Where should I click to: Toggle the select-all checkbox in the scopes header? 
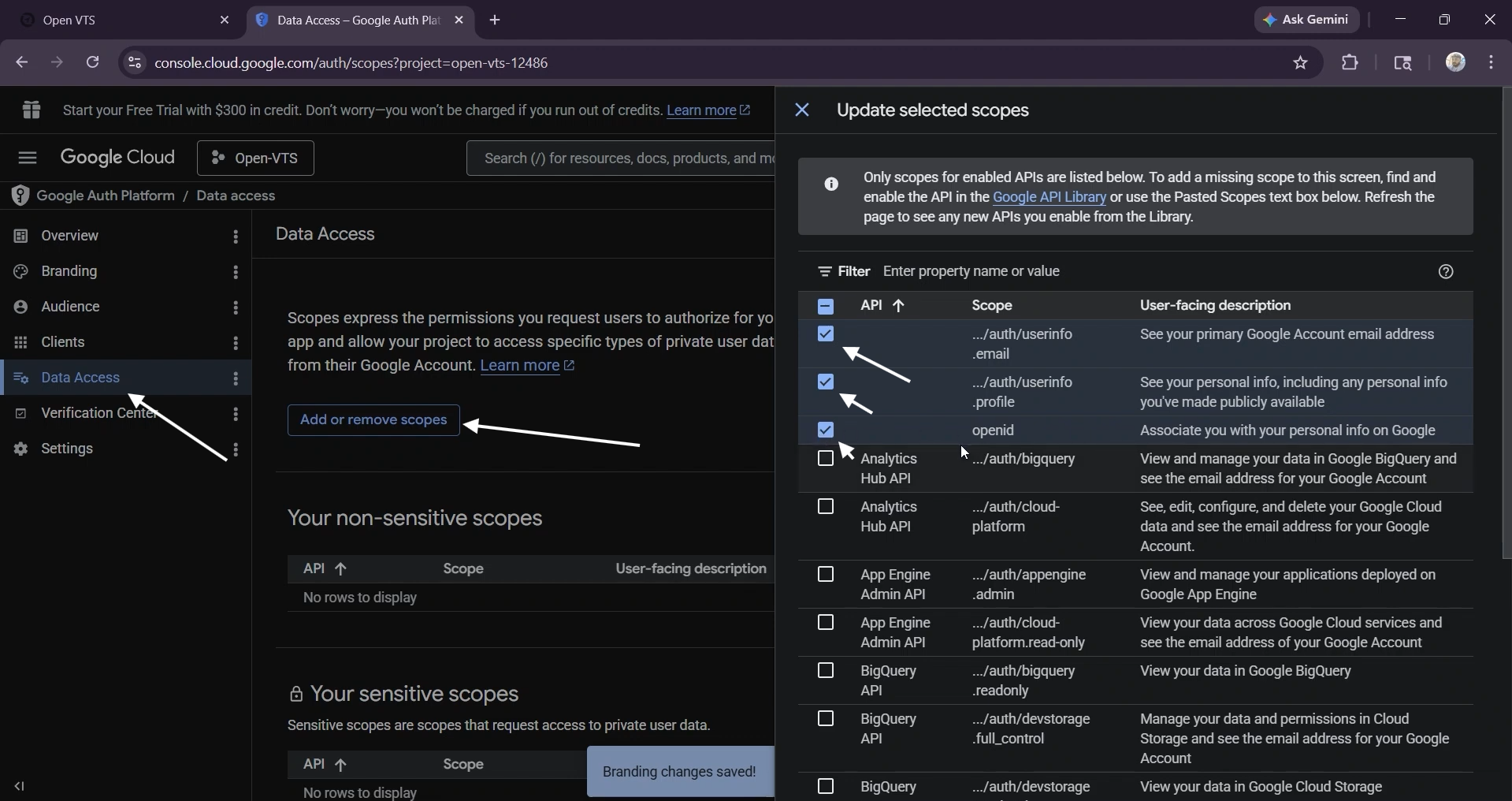[x=826, y=306]
